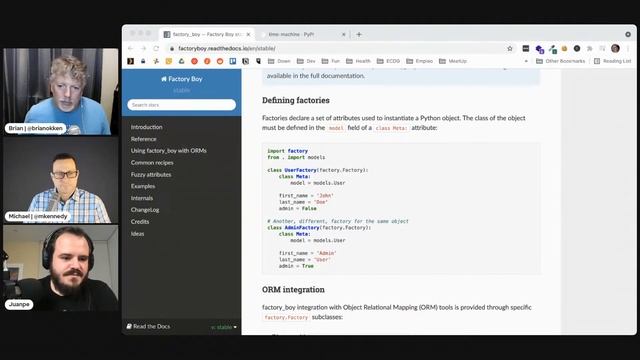Open Credits in the sidebar
The width and height of the screenshot is (640, 360).
click(x=140, y=222)
